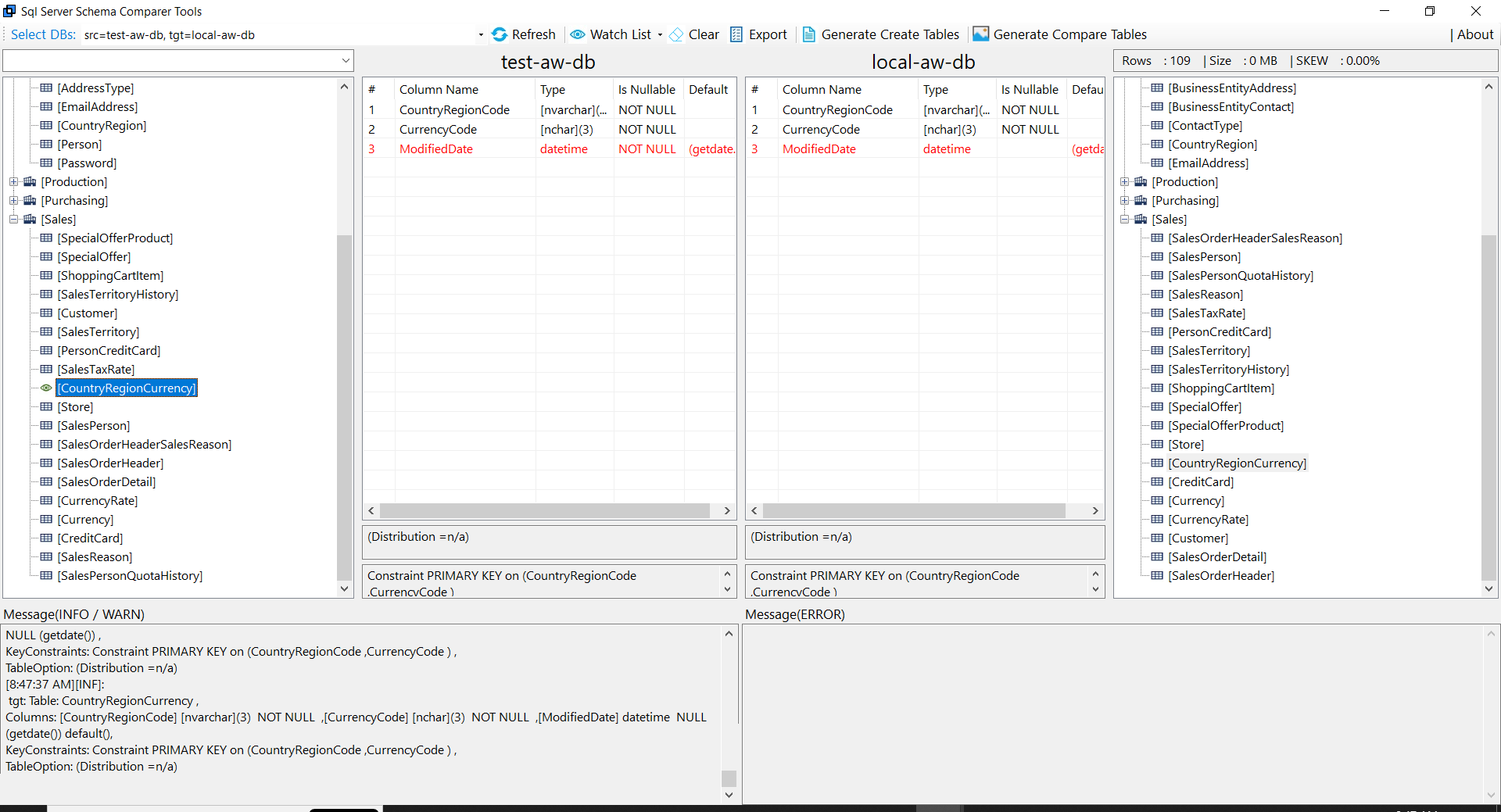Click table icon of [SalesPerson] in left tree
The height and width of the screenshot is (812, 1501).
(46, 425)
